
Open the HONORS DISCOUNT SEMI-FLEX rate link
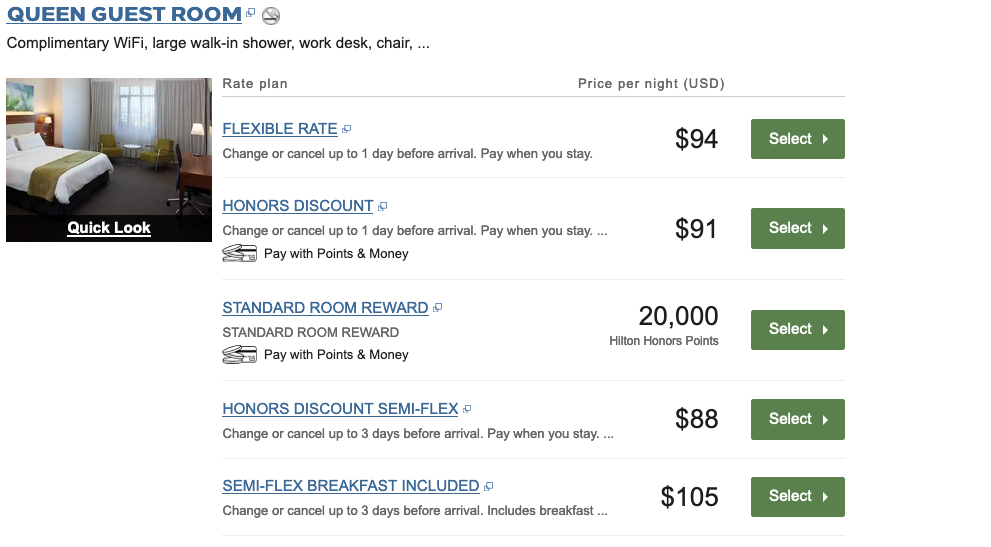pyautogui.click(x=340, y=409)
